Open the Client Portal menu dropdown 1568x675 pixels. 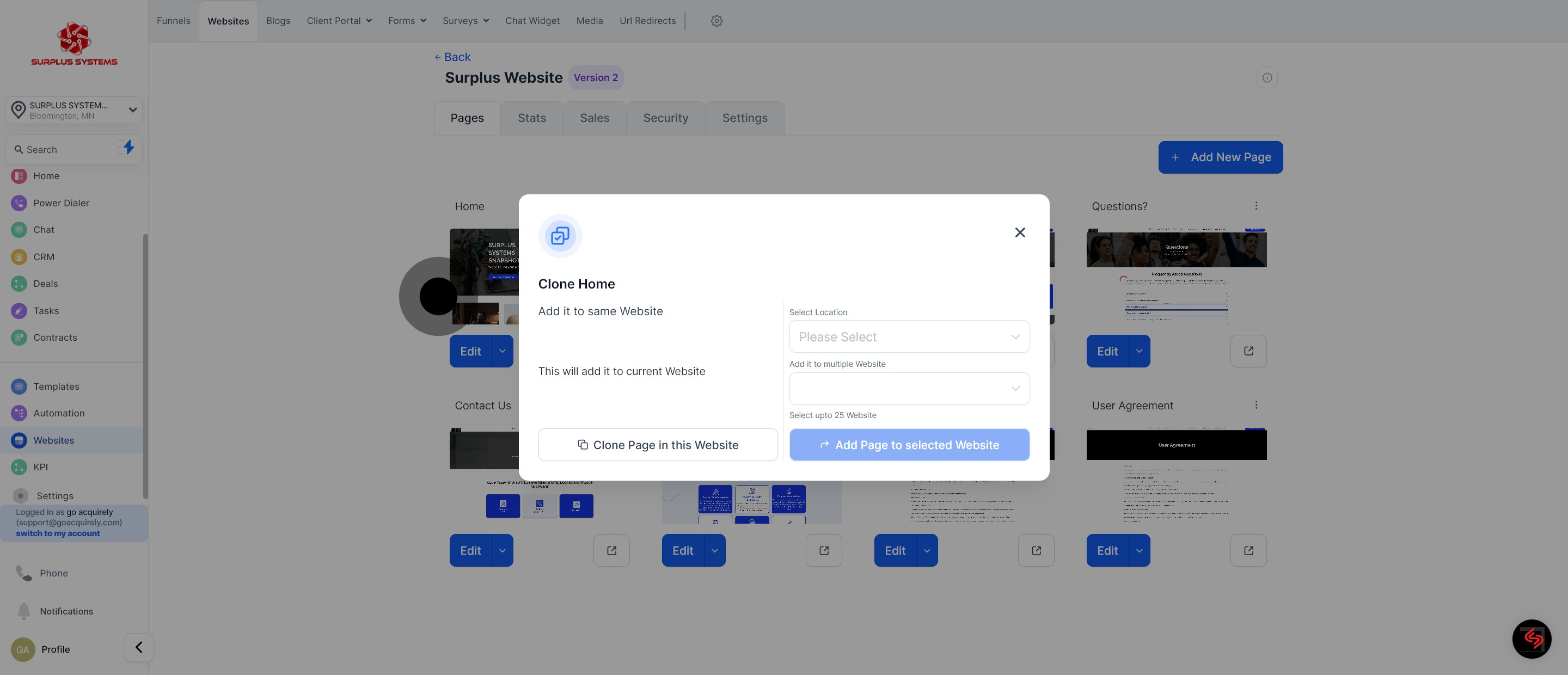coord(339,21)
